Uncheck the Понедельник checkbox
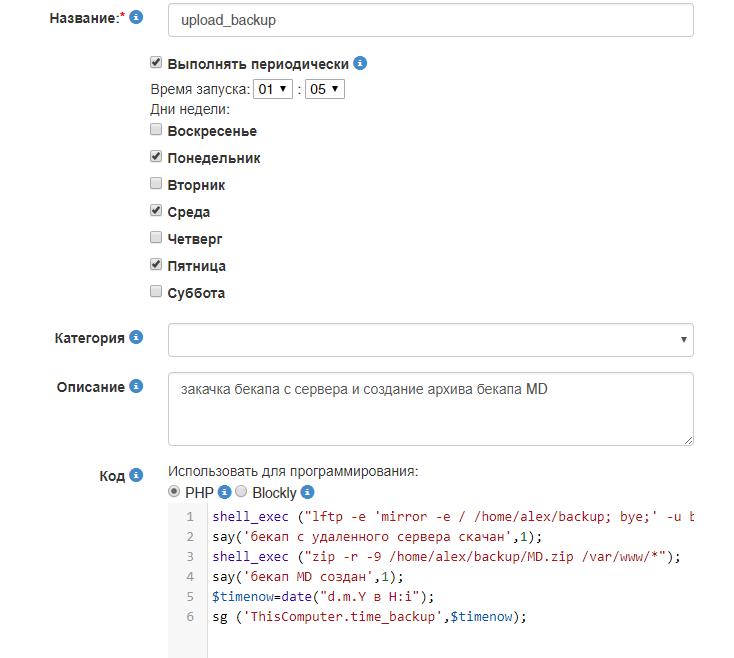 [x=156, y=157]
